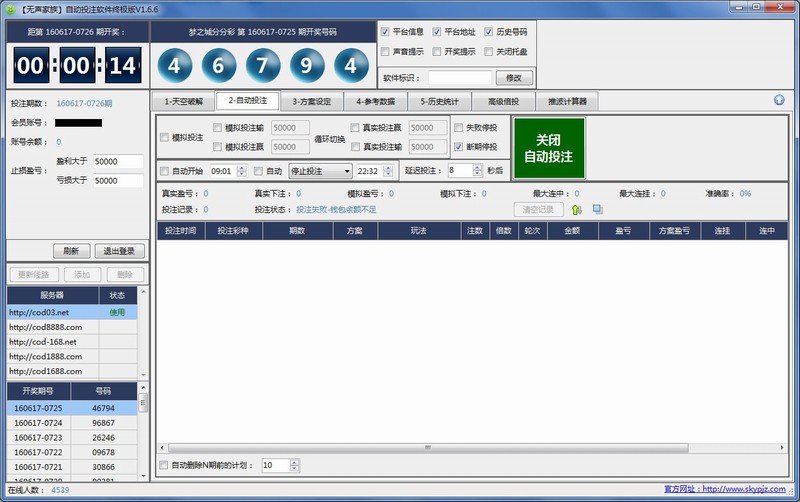Tick the 自动开始 checkbox

click(x=166, y=171)
